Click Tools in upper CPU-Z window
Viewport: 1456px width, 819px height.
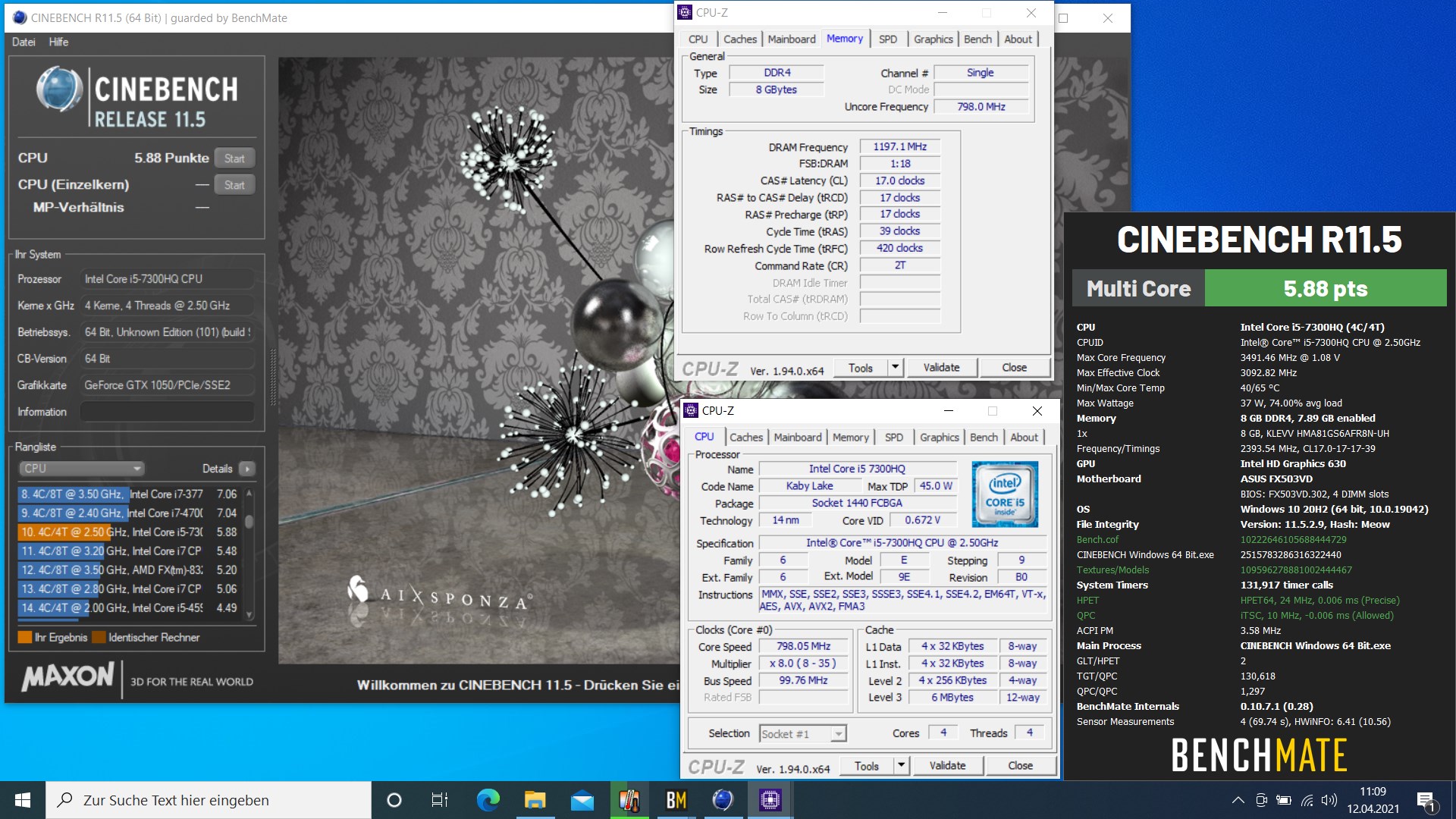(x=860, y=368)
